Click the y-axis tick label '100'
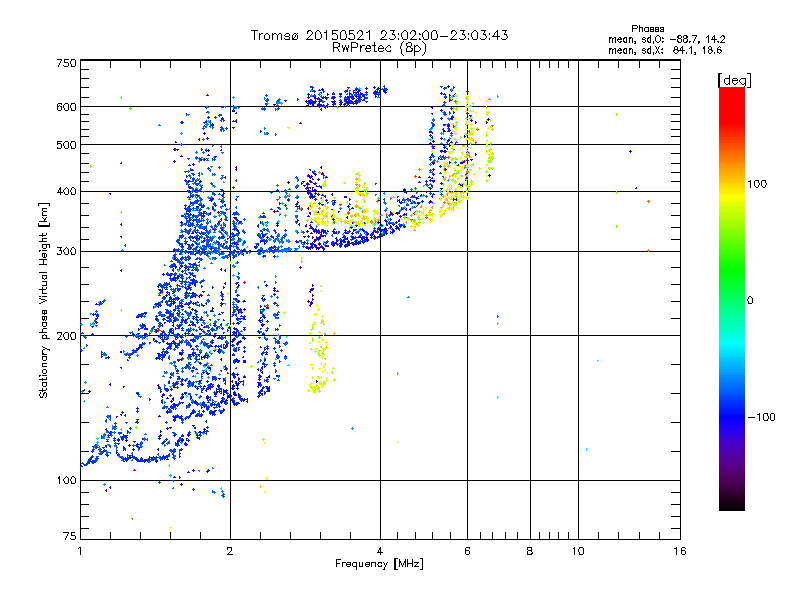 pyautogui.click(x=66, y=480)
